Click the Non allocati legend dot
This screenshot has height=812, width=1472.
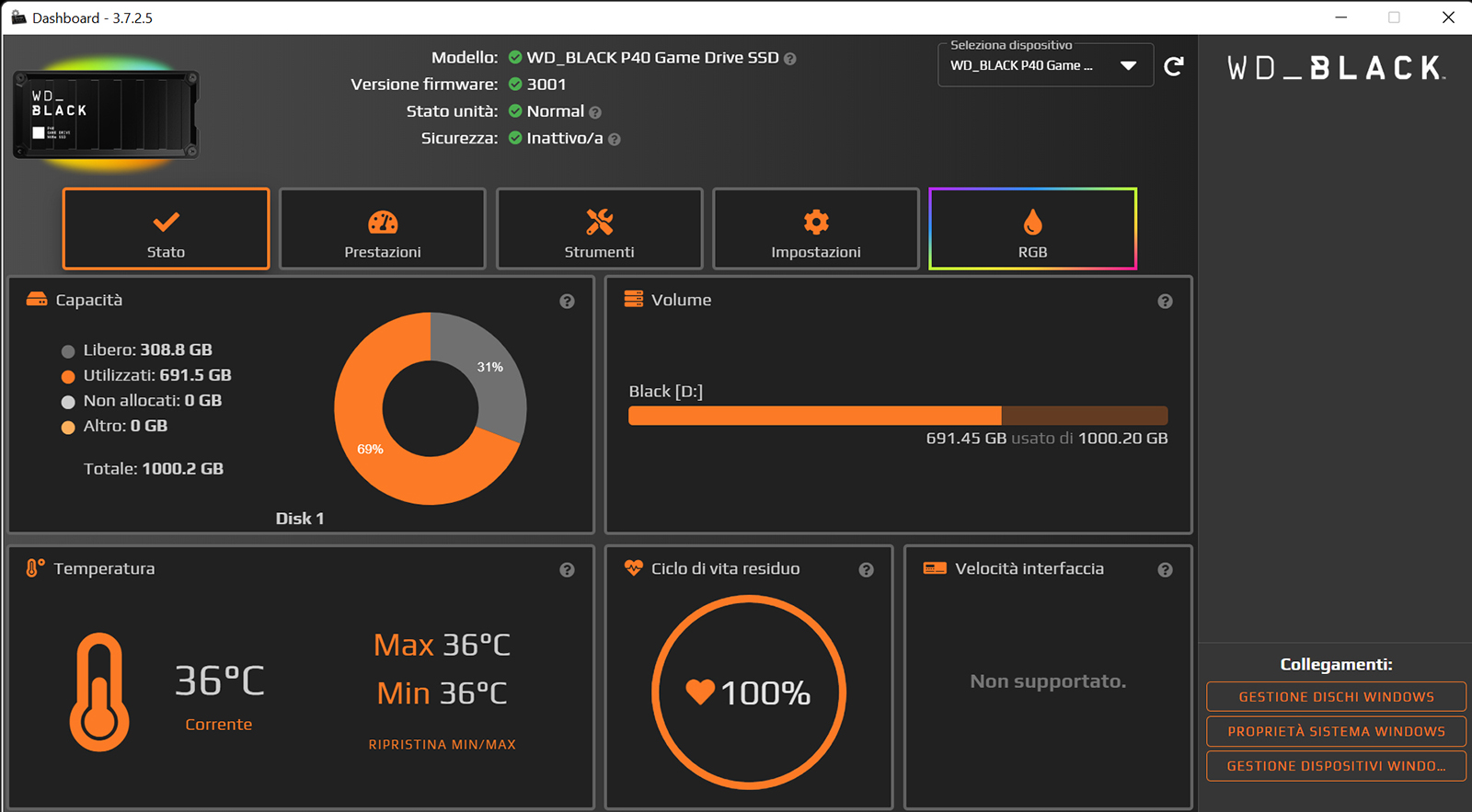(x=68, y=402)
